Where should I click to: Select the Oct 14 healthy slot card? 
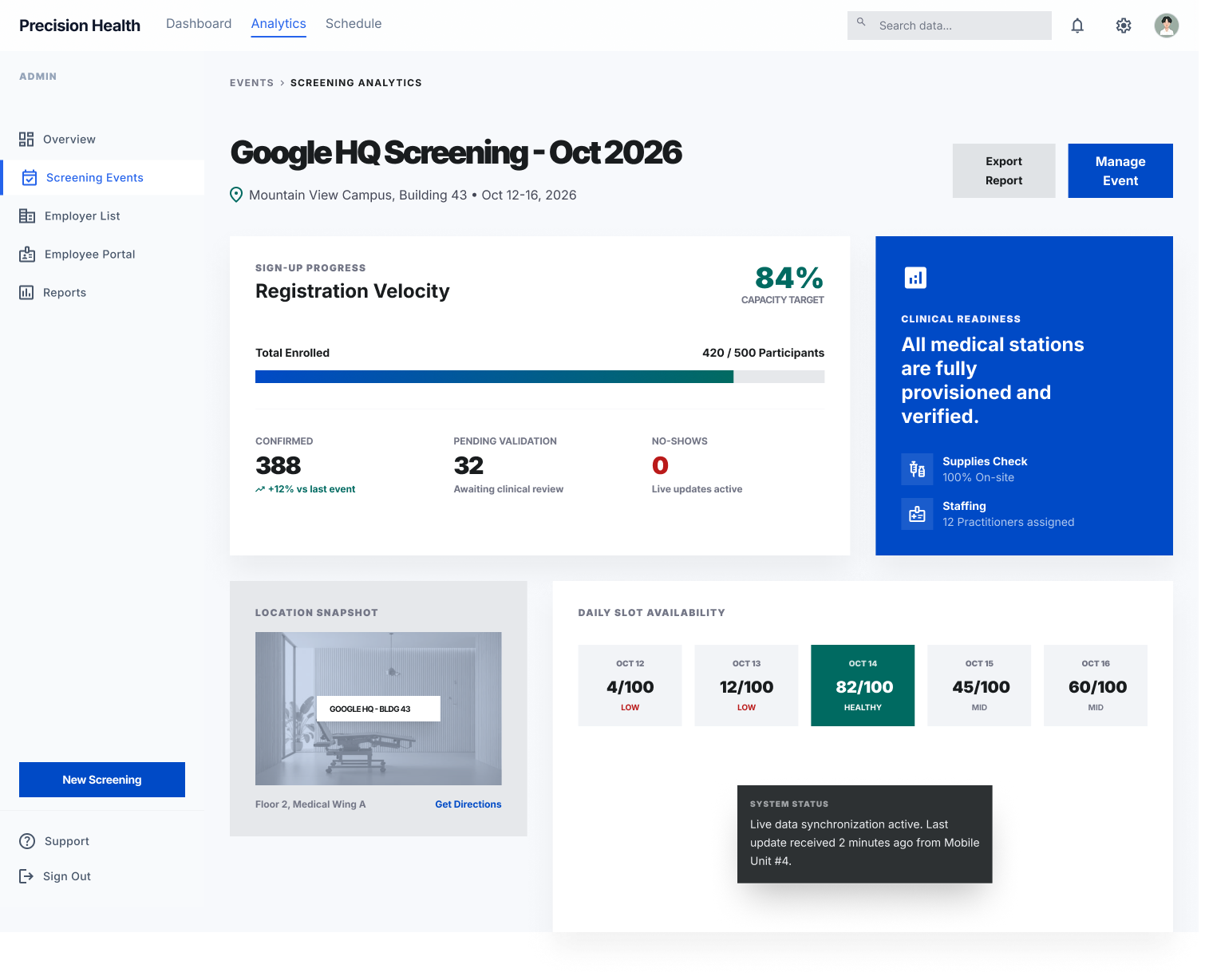tap(863, 686)
